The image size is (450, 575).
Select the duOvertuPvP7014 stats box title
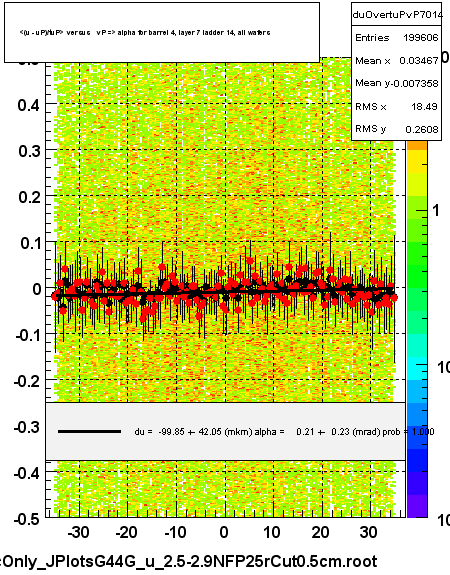[x=397, y=15]
